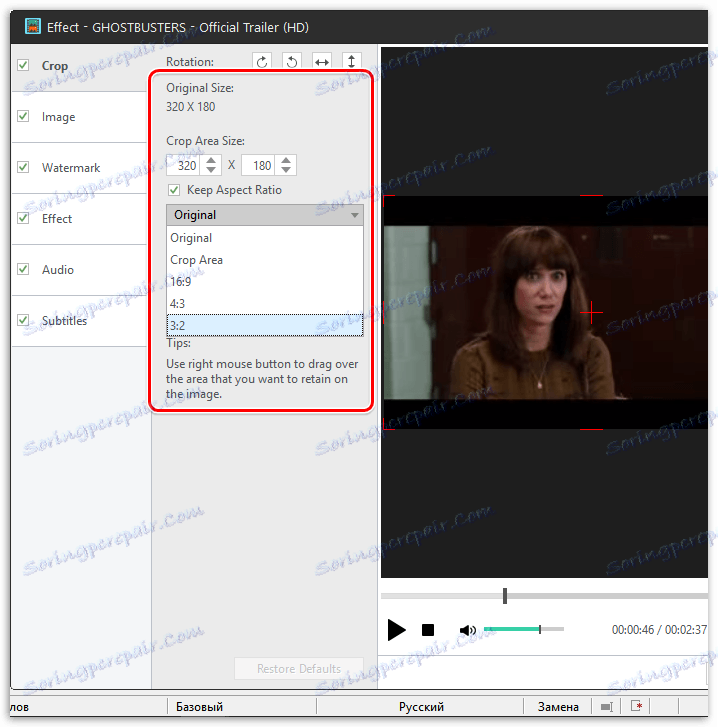The image size is (718, 727).
Task: Flip video horizontally
Action: pos(322,62)
